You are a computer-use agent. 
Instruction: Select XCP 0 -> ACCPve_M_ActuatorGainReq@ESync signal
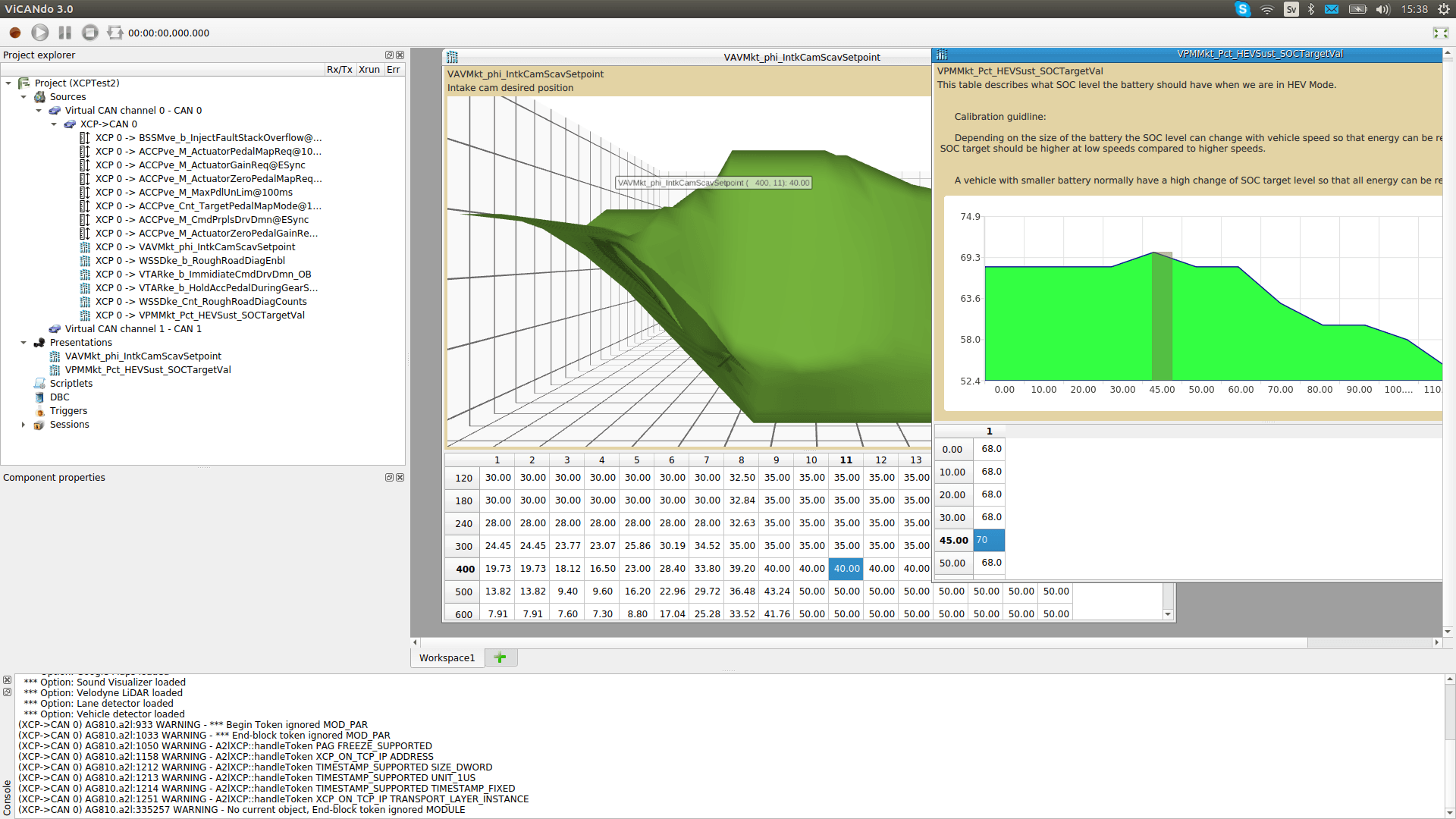200,165
